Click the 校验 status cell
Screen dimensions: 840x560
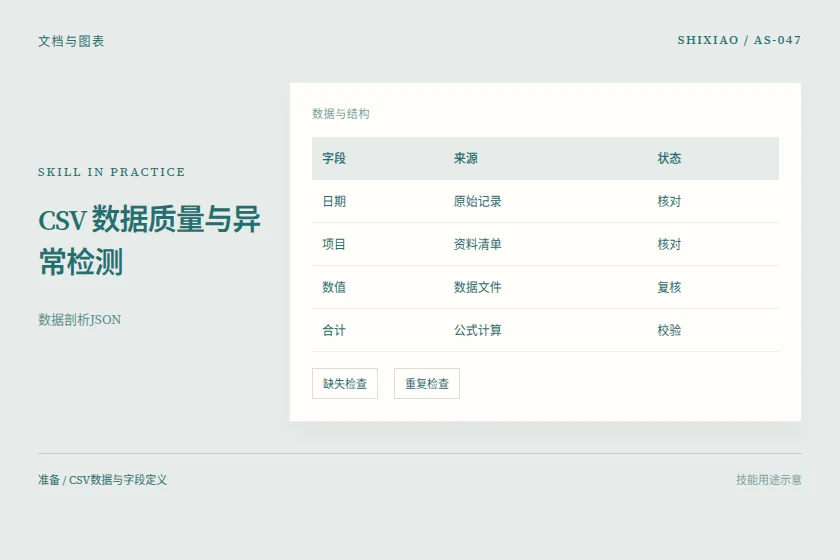pyautogui.click(x=669, y=330)
